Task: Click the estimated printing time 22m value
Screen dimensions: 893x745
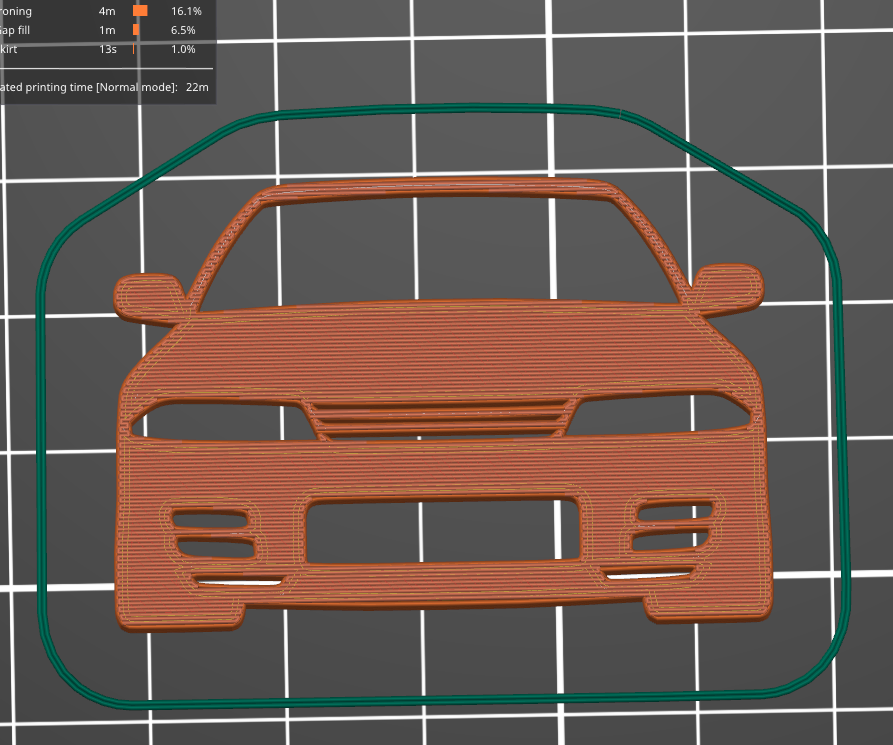Action: pos(197,87)
